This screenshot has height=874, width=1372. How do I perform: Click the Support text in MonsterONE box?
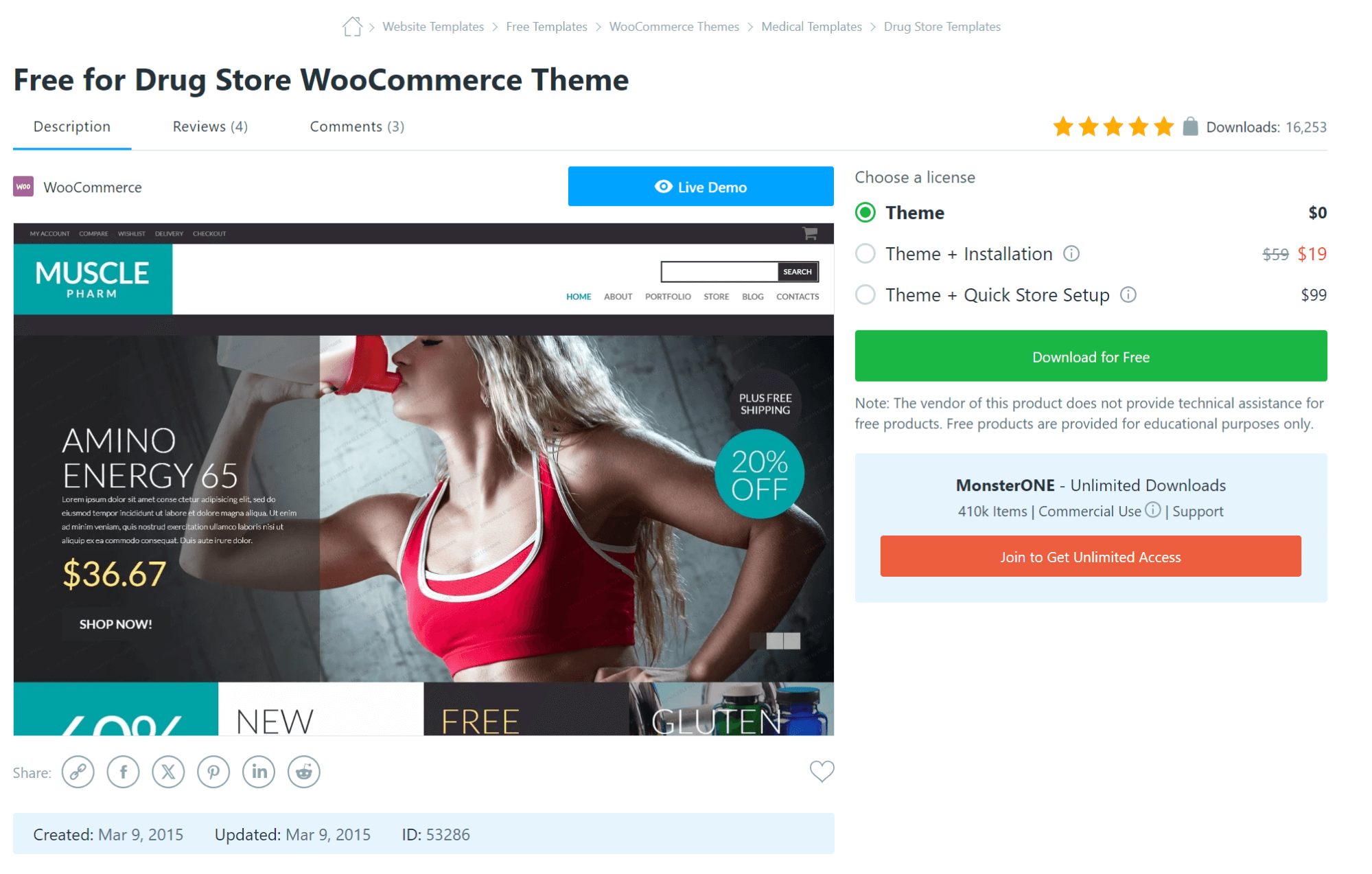[x=1198, y=511]
